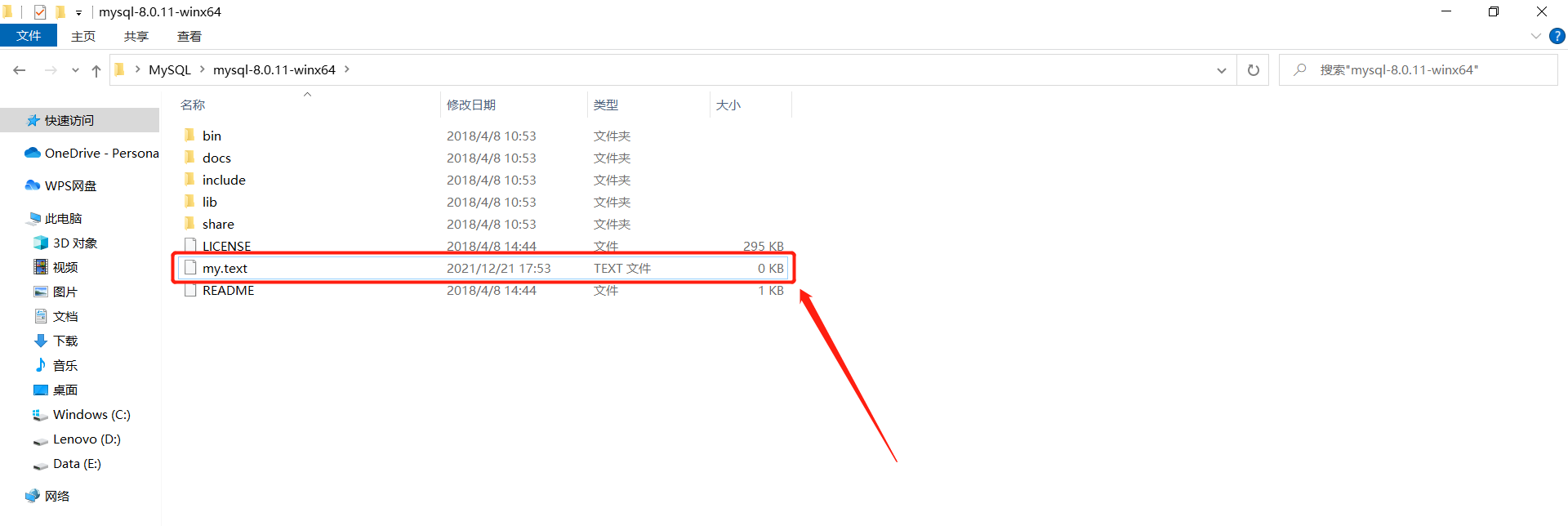Sort by 类型 column header
The height and width of the screenshot is (526, 1568).
point(606,105)
